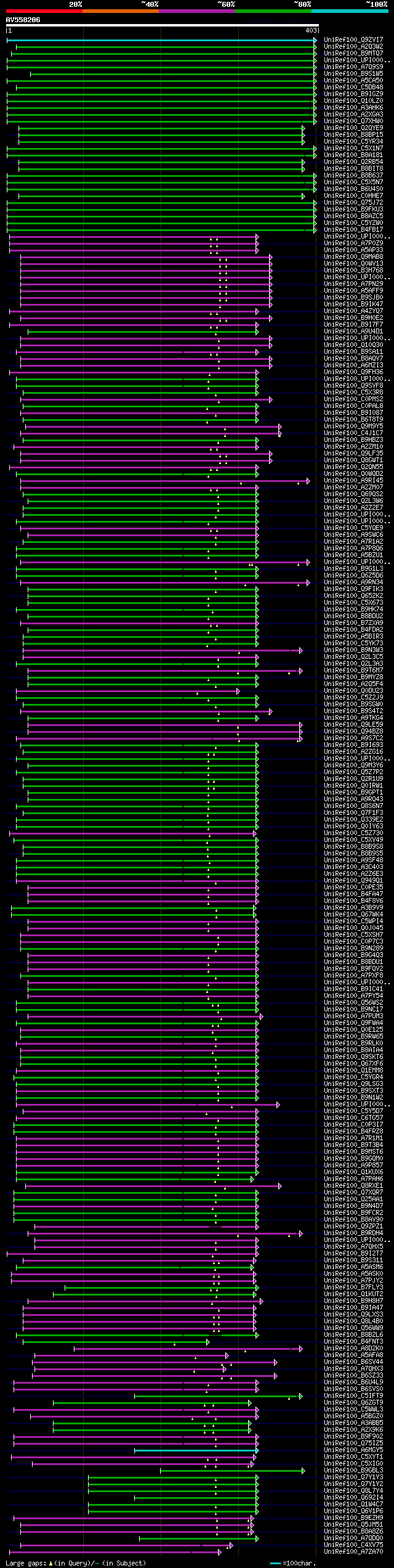Click the query end position label 403

pos(311,30)
